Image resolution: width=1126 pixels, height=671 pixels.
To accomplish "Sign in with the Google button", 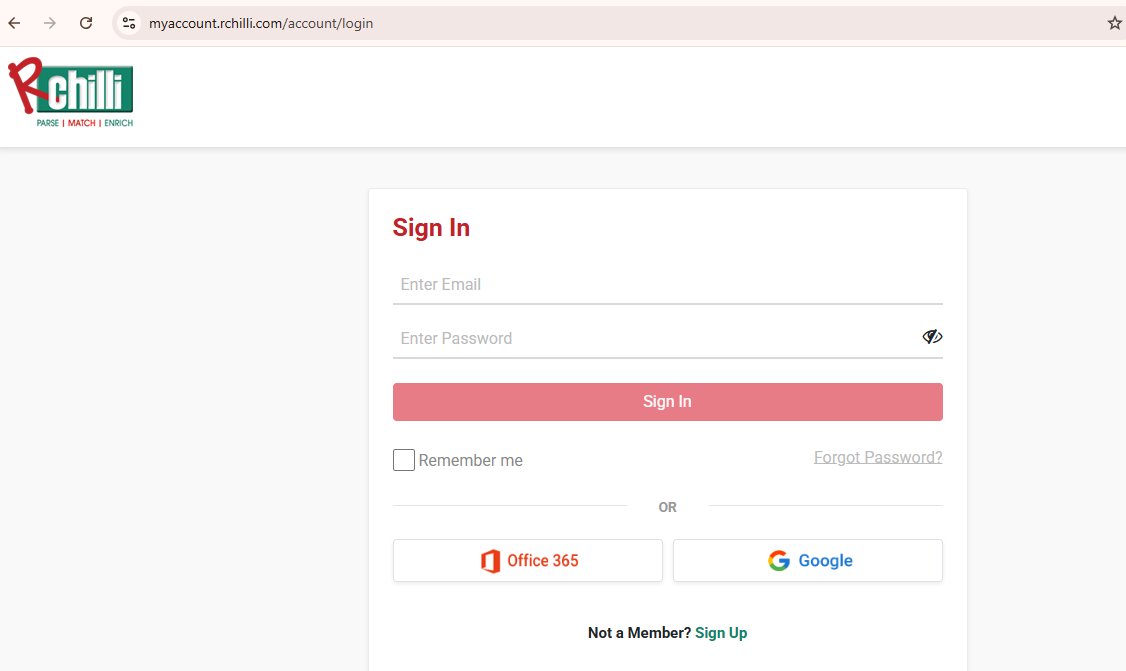I will pos(808,561).
